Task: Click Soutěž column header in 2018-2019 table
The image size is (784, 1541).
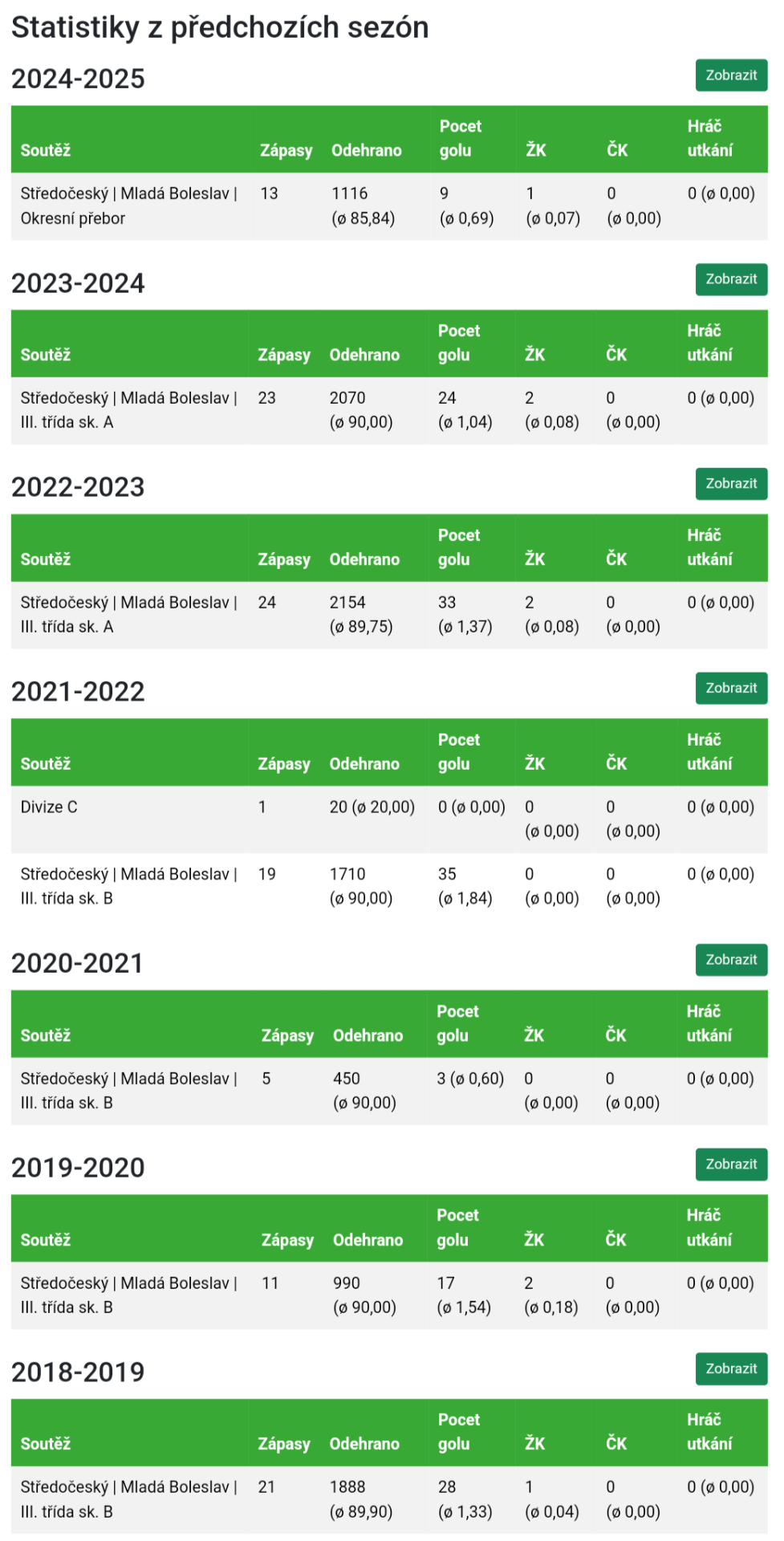Action: [46, 1444]
